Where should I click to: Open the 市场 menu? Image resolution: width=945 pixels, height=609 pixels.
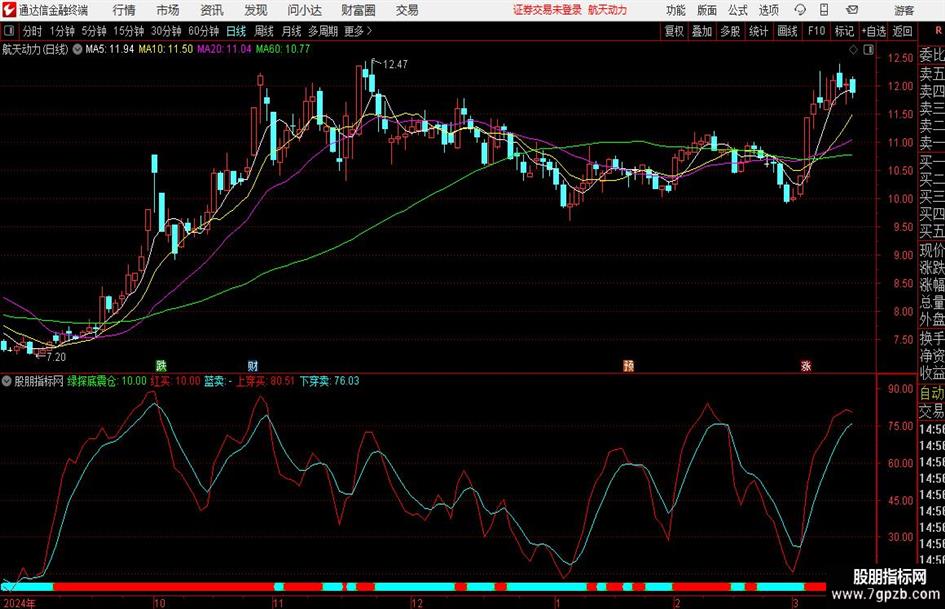(168, 10)
